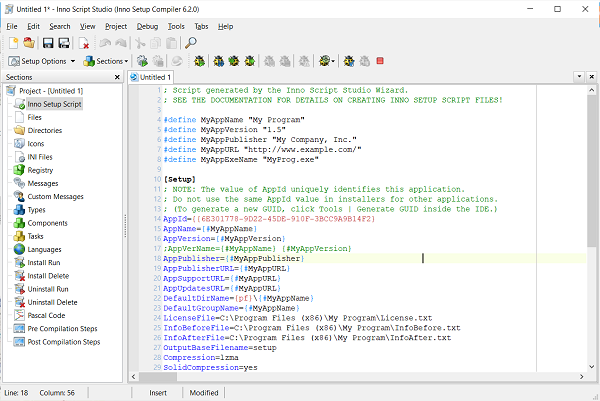Paste from the clipboard
600x401 pixels.
click(171, 43)
